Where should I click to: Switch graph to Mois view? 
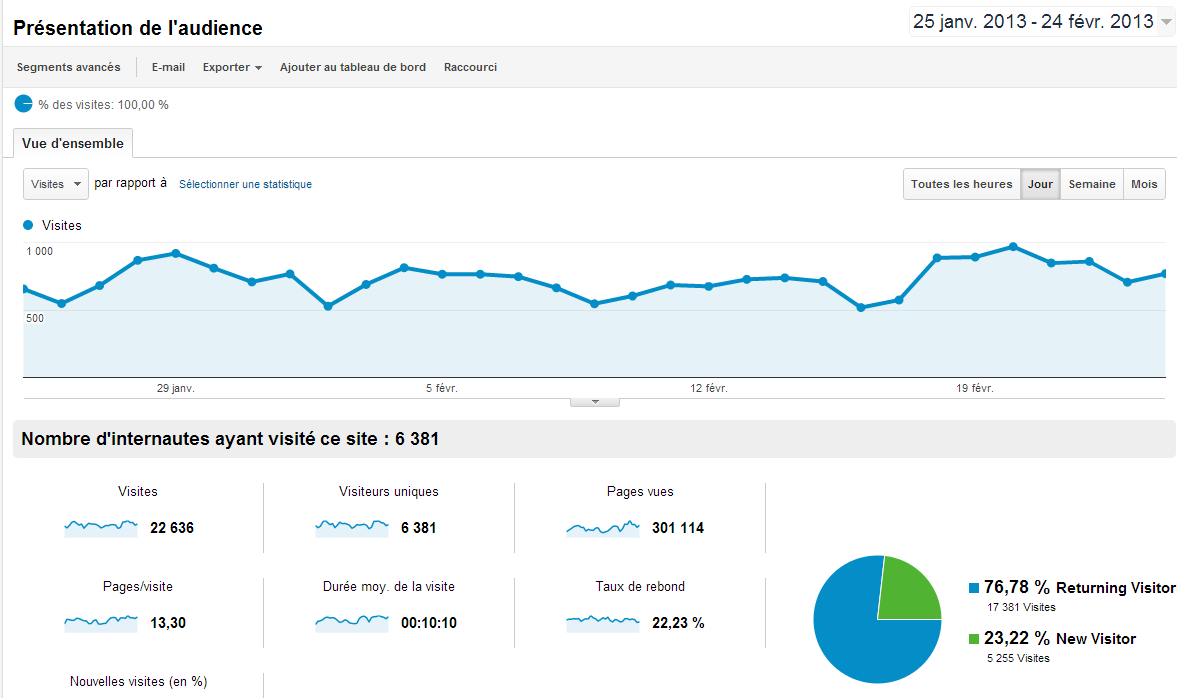coord(1144,184)
